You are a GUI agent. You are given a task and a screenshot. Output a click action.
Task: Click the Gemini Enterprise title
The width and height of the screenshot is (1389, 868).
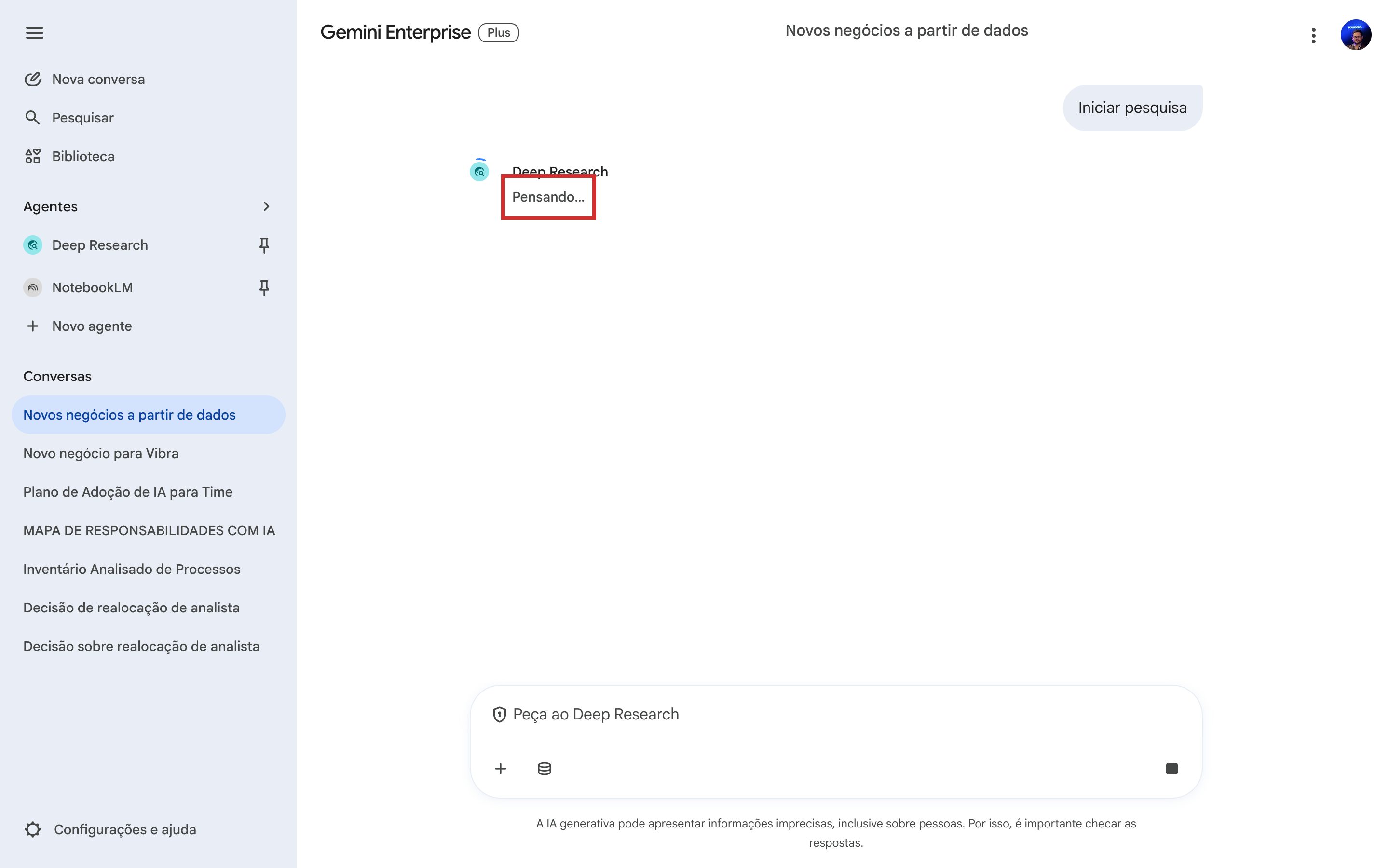coord(395,33)
